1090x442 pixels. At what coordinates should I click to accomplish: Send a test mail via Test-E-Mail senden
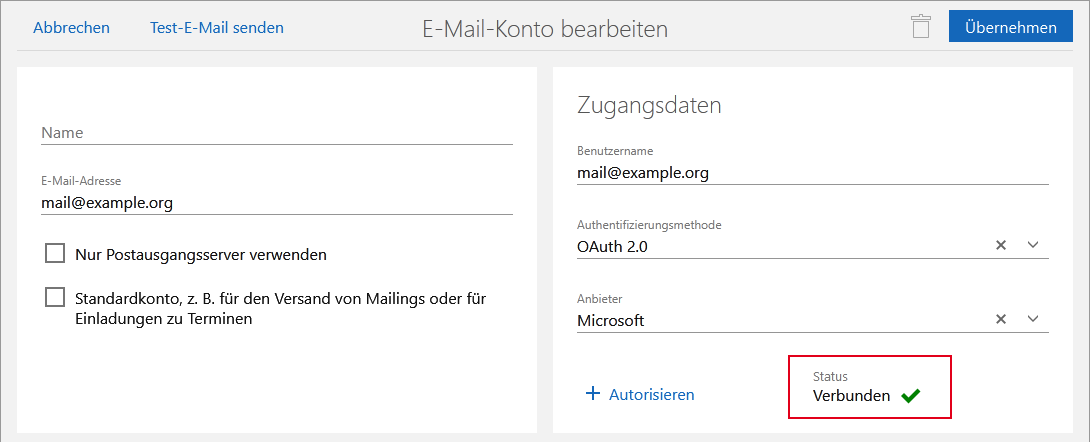click(217, 28)
